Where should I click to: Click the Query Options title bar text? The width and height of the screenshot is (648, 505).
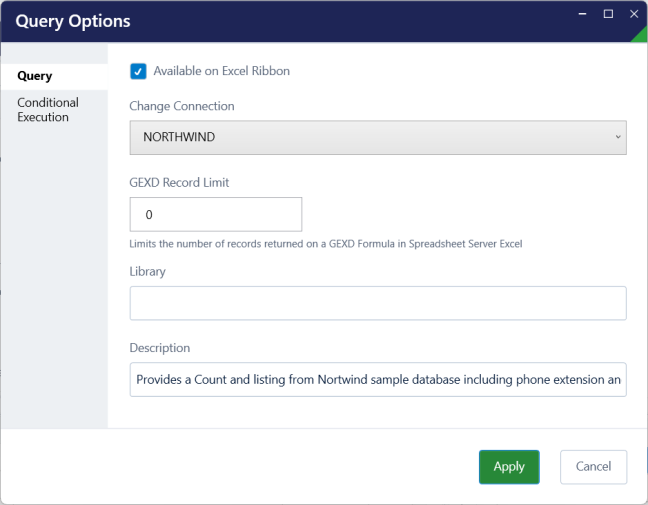(73, 21)
